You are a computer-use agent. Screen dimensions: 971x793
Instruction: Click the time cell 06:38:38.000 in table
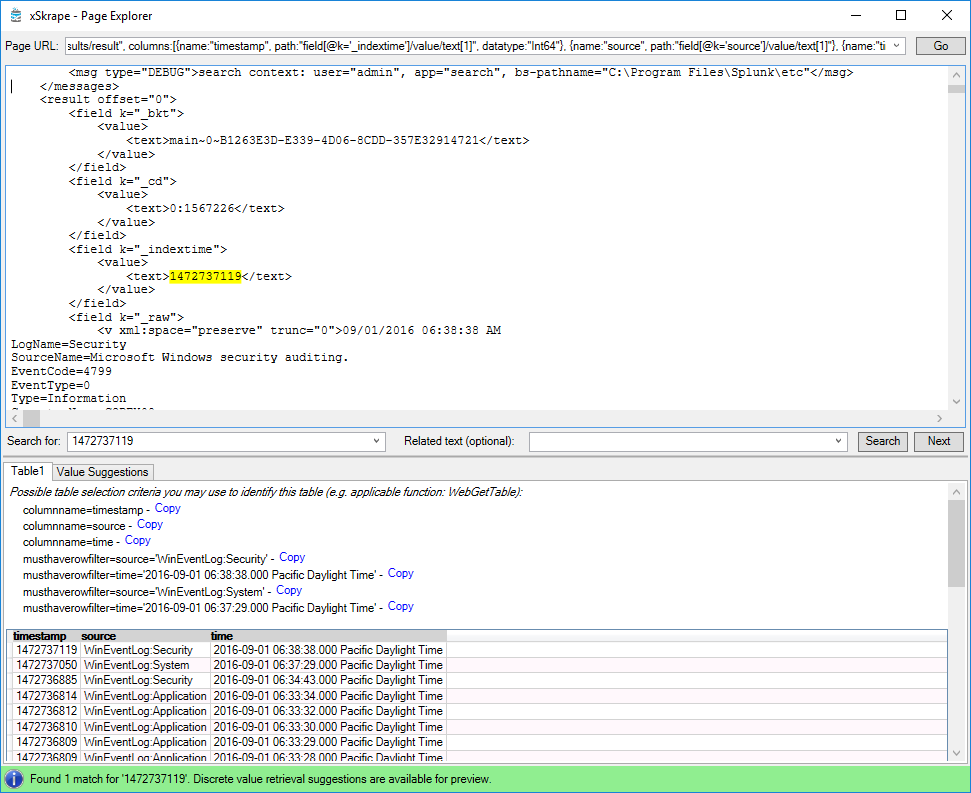pyautogui.click(x=328, y=650)
